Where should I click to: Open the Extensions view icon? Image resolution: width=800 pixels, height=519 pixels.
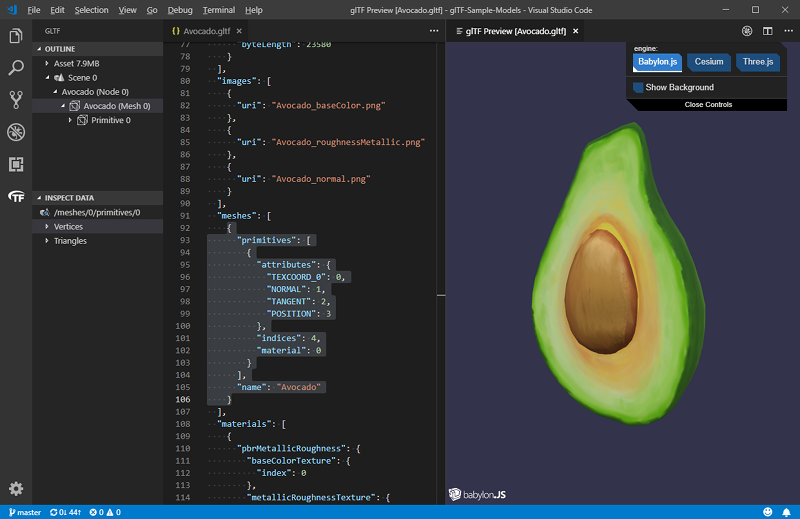(x=16, y=164)
